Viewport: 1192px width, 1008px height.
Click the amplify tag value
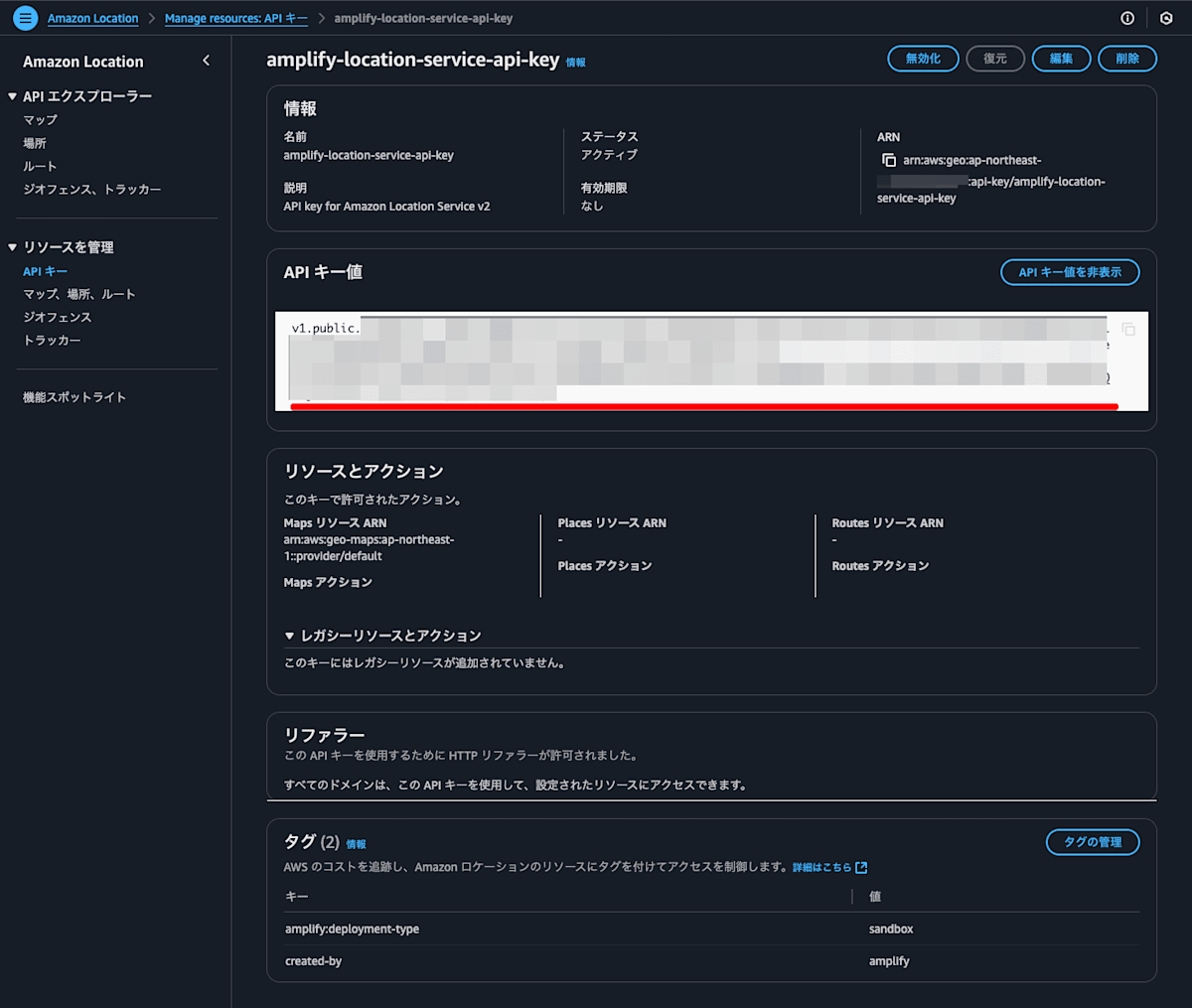point(889,961)
